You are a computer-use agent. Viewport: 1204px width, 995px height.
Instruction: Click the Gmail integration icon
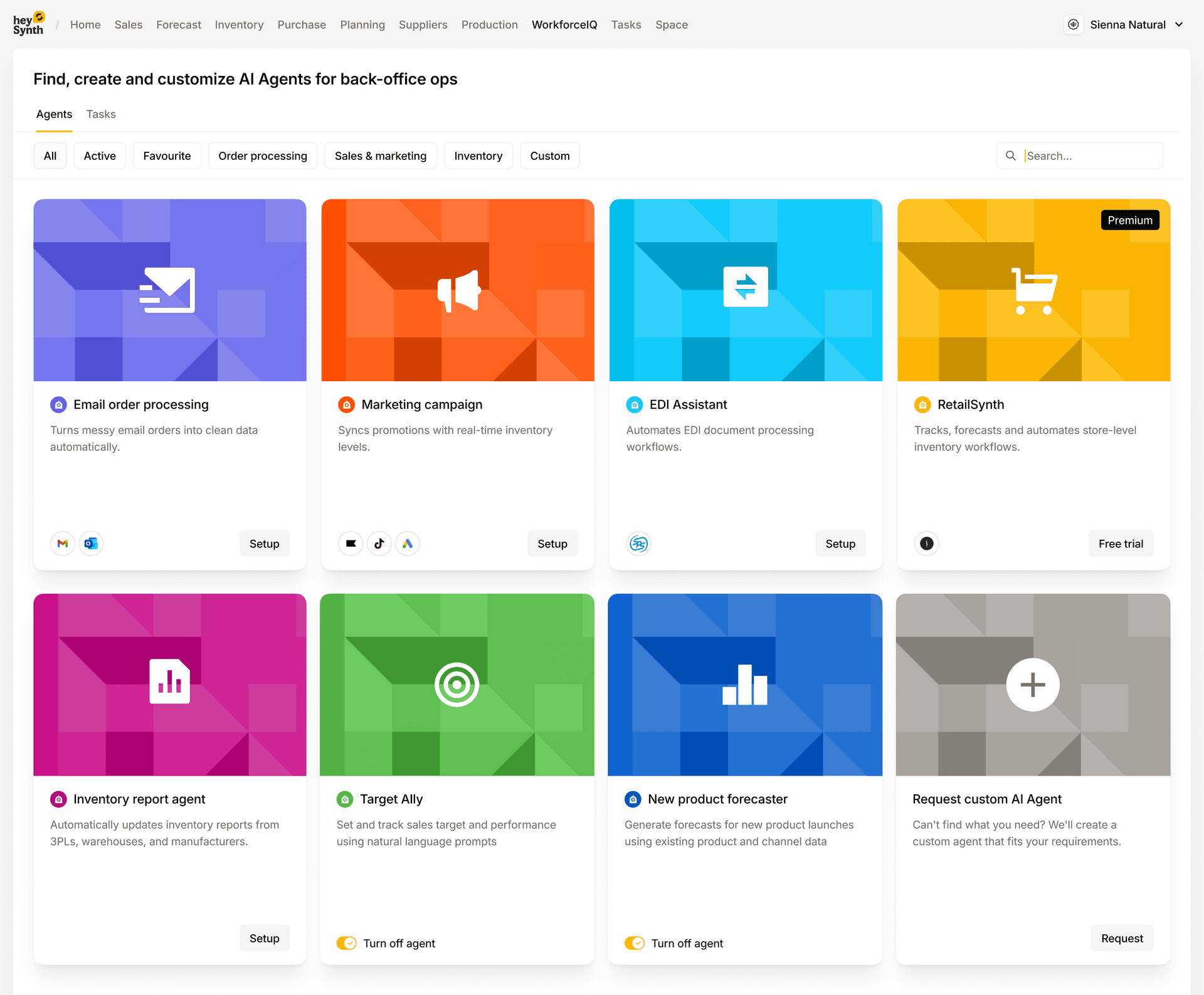63,544
